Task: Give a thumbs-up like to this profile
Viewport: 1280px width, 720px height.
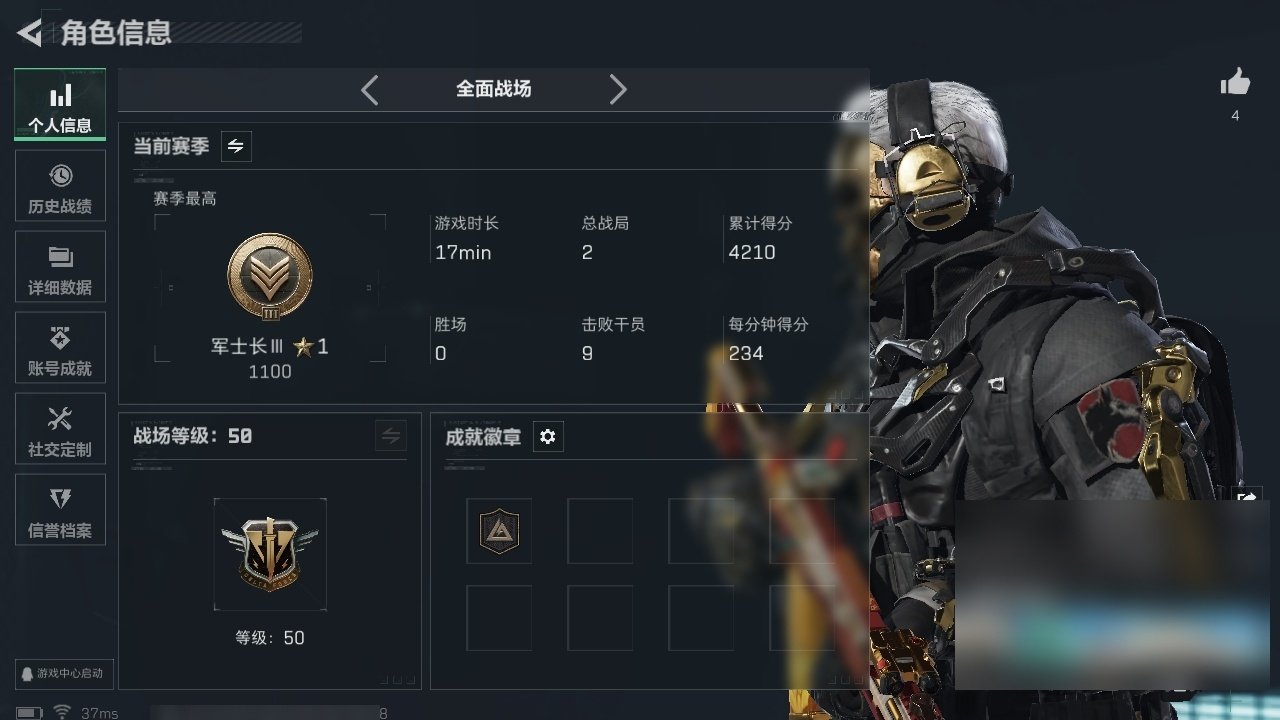Action: (1235, 84)
